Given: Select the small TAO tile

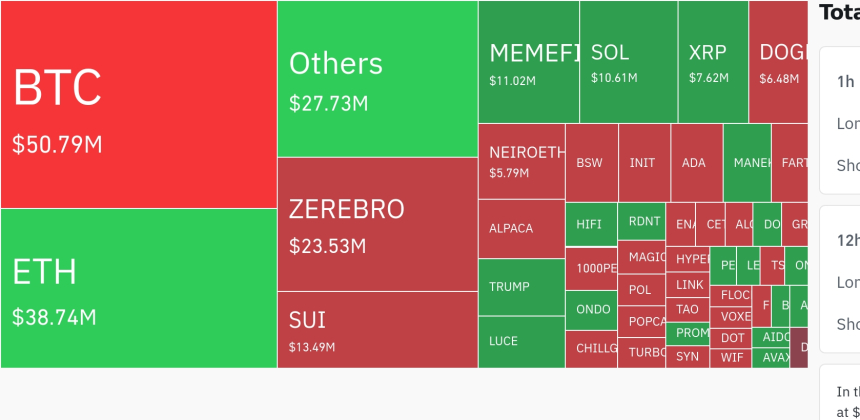Looking at the screenshot, I should coord(689,309).
